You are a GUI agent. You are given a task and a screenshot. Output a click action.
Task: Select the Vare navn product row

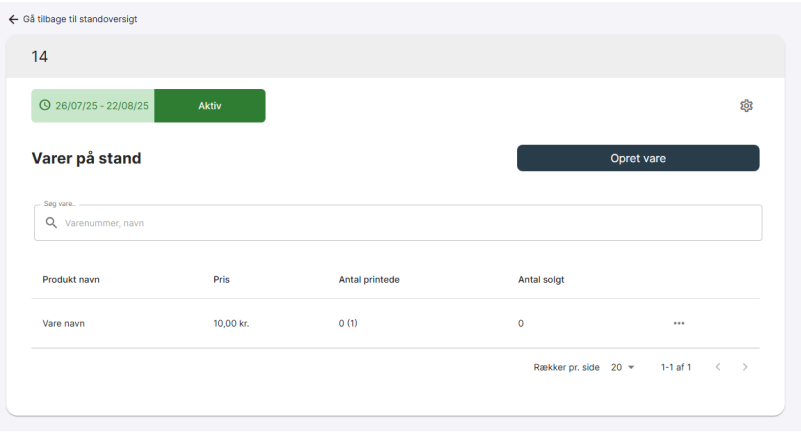click(x=63, y=324)
